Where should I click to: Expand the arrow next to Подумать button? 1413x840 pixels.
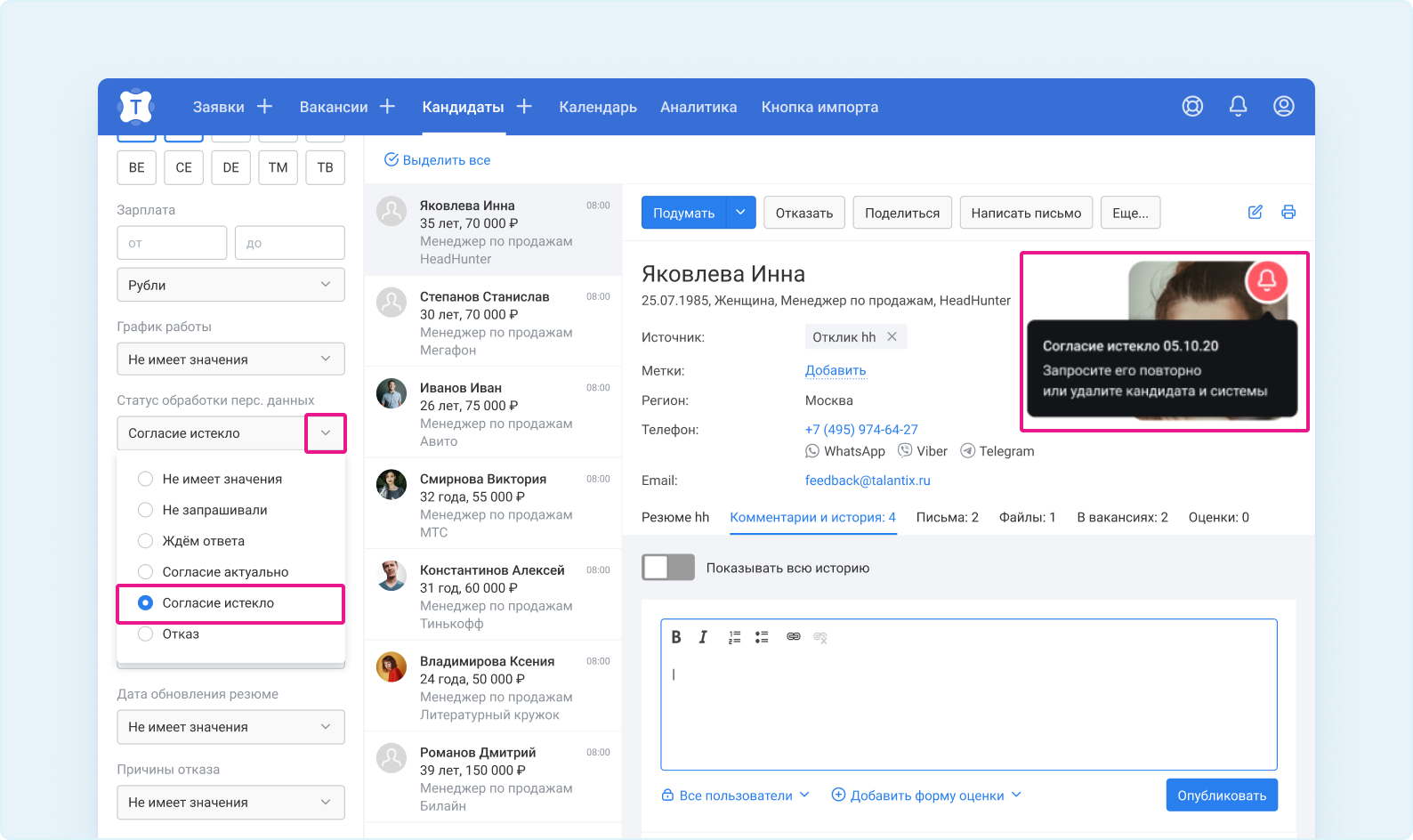pos(740,213)
